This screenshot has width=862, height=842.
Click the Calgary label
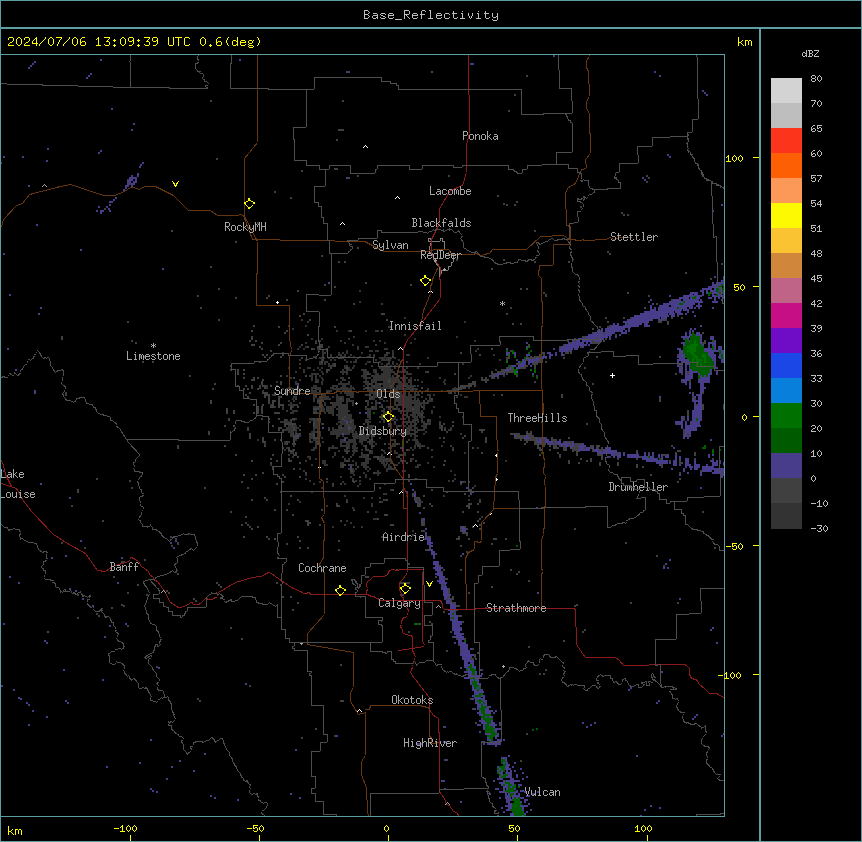tap(400, 603)
